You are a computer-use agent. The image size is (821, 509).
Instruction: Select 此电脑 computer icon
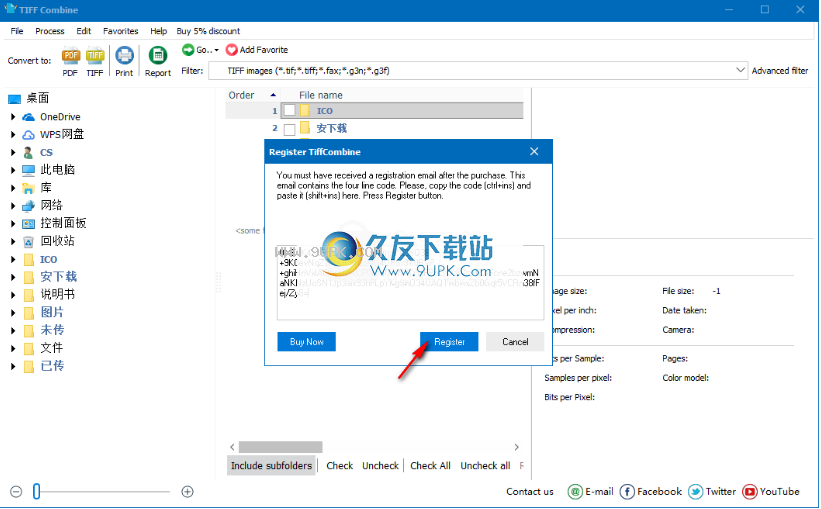[x=28, y=170]
